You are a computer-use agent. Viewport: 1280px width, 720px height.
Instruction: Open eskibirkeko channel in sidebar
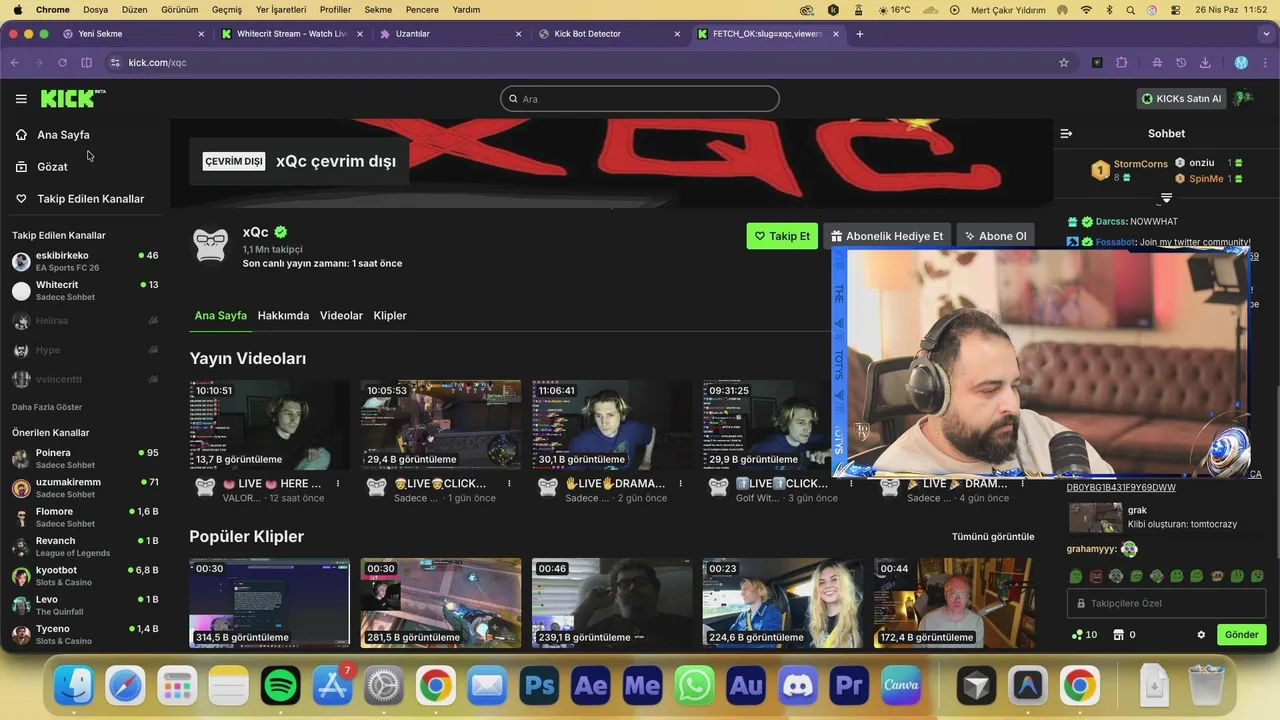click(85, 261)
